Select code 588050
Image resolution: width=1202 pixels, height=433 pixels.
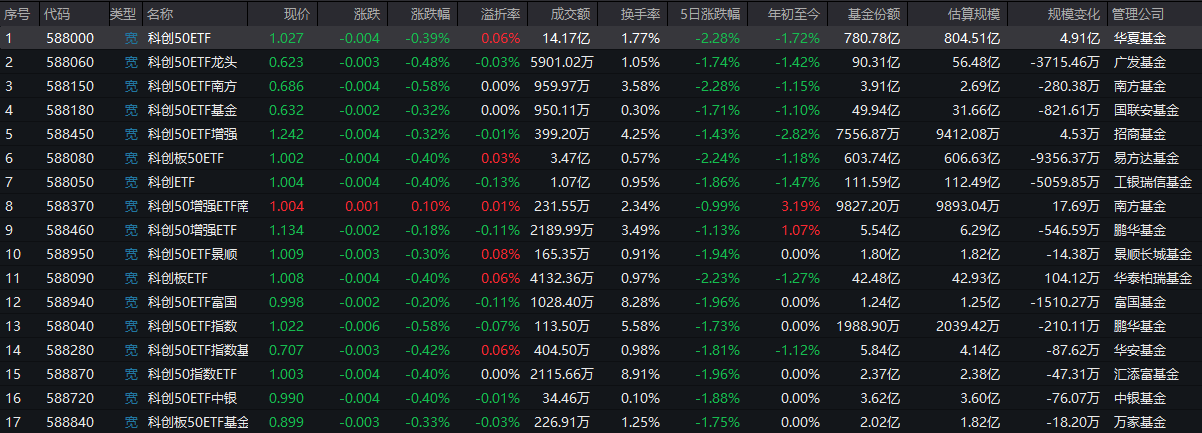coord(70,182)
